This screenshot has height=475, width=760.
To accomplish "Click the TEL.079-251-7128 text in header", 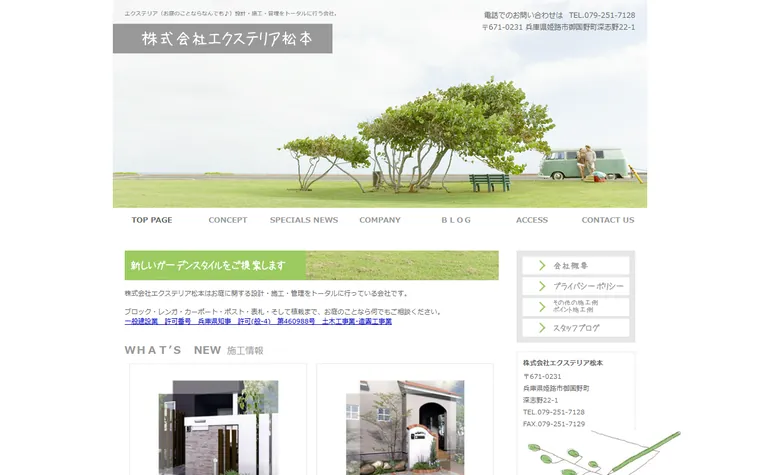I will click(x=602, y=16).
